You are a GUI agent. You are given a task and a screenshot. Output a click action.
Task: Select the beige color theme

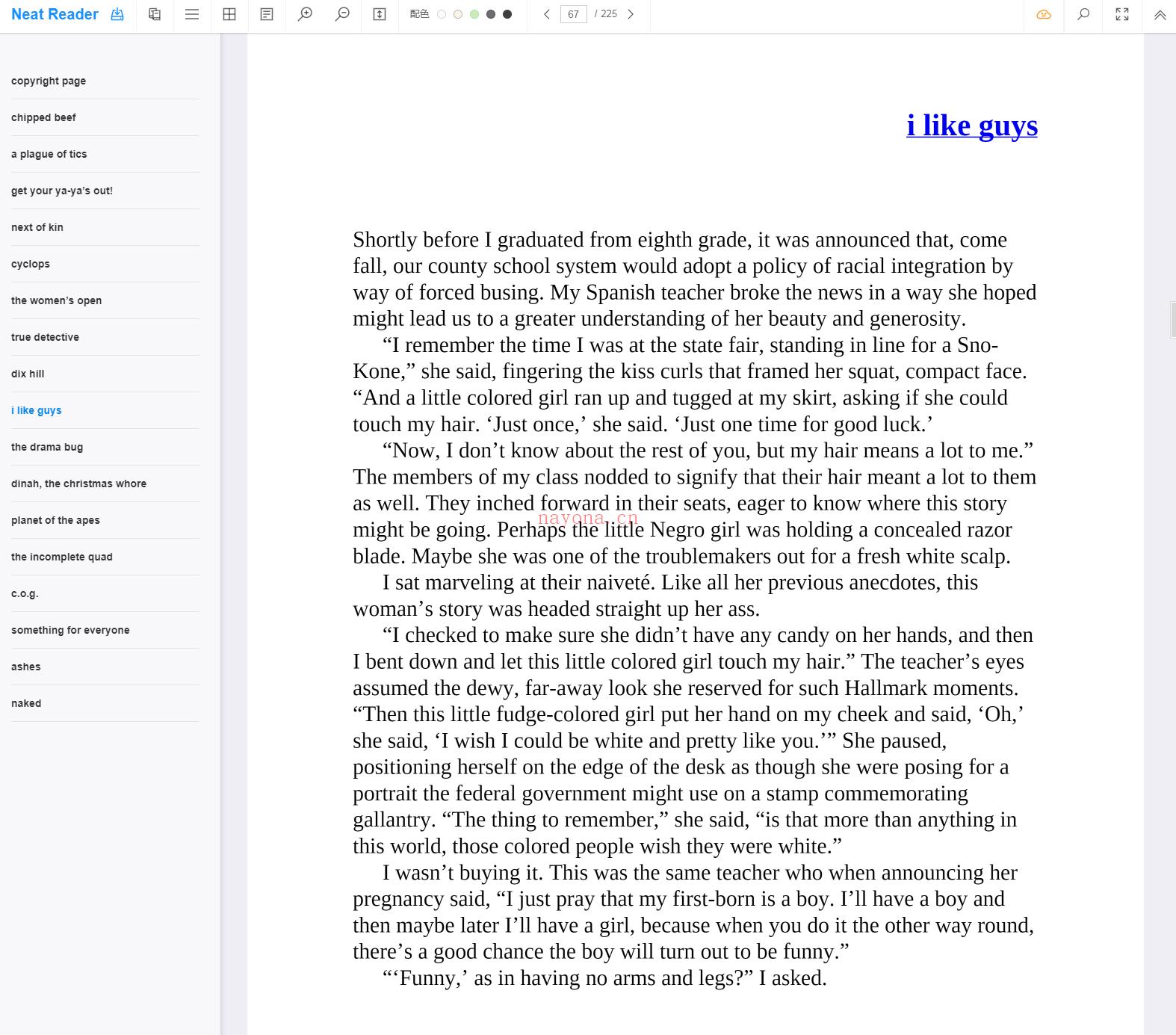click(x=458, y=14)
